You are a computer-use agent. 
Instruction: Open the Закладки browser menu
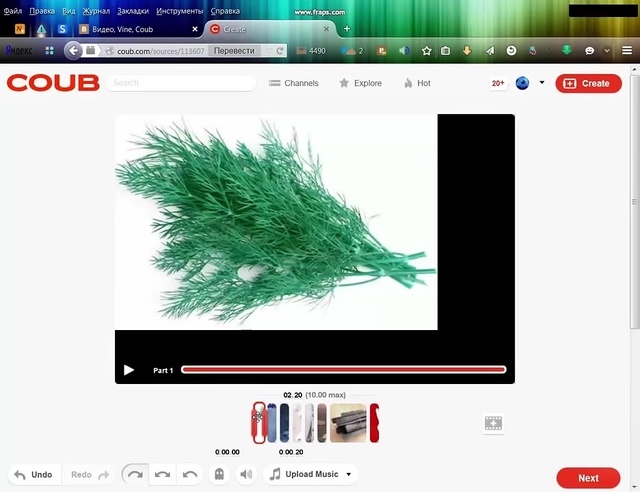pos(133,10)
